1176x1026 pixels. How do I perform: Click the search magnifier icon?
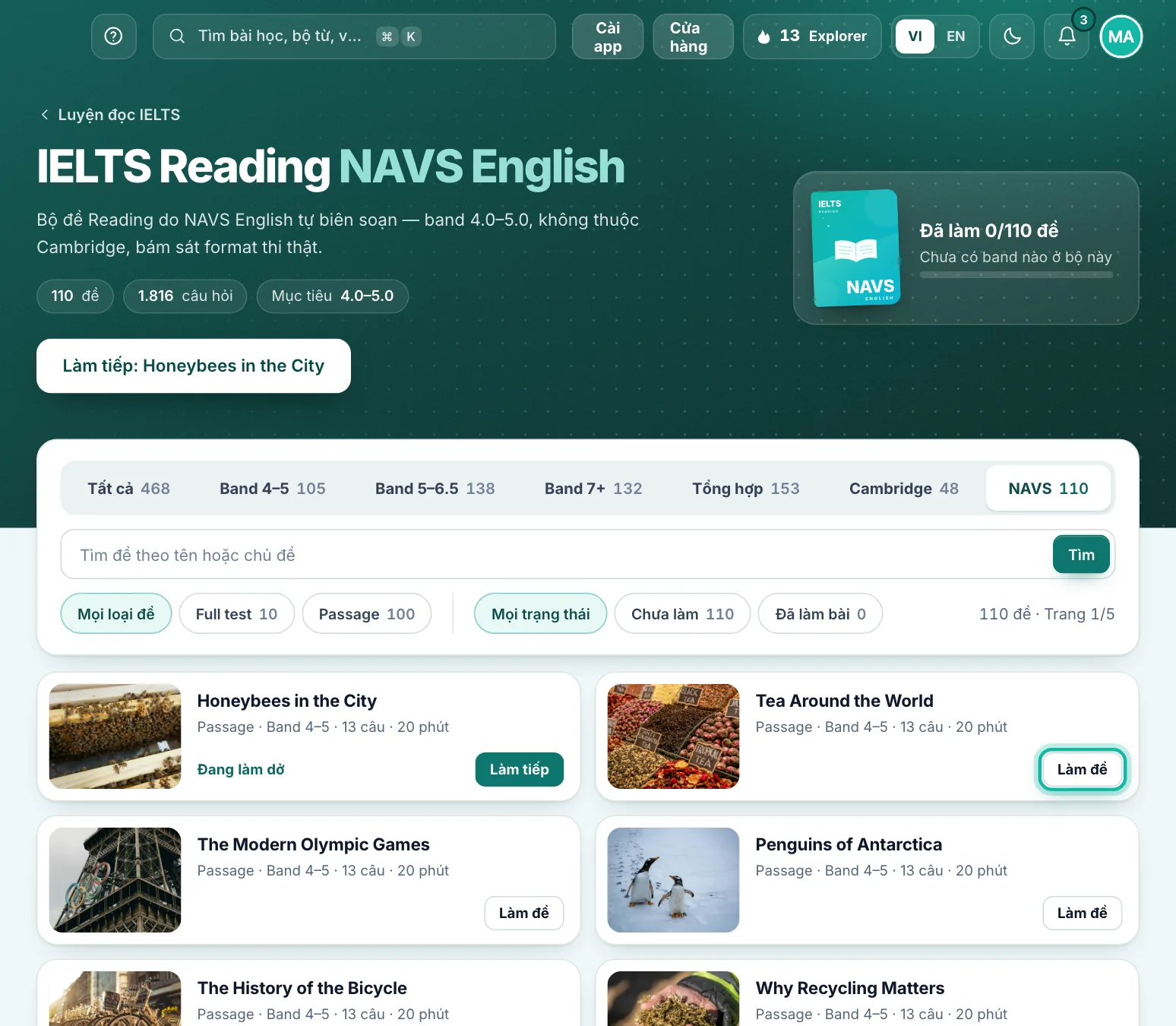177,36
